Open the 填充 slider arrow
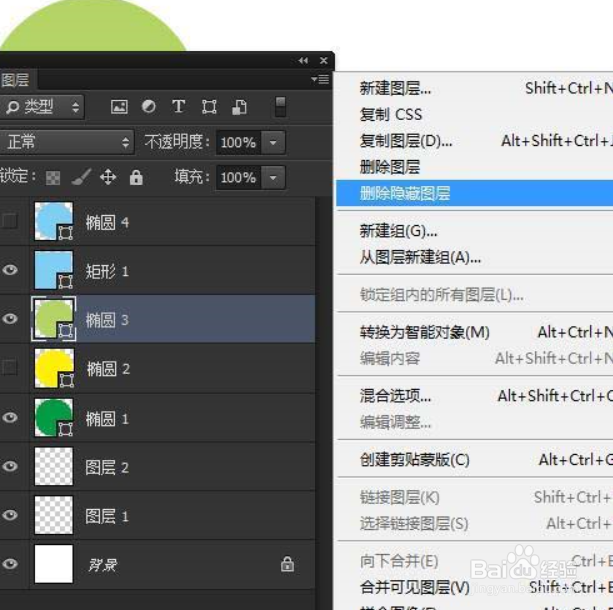The width and height of the screenshot is (613, 610). click(273, 178)
